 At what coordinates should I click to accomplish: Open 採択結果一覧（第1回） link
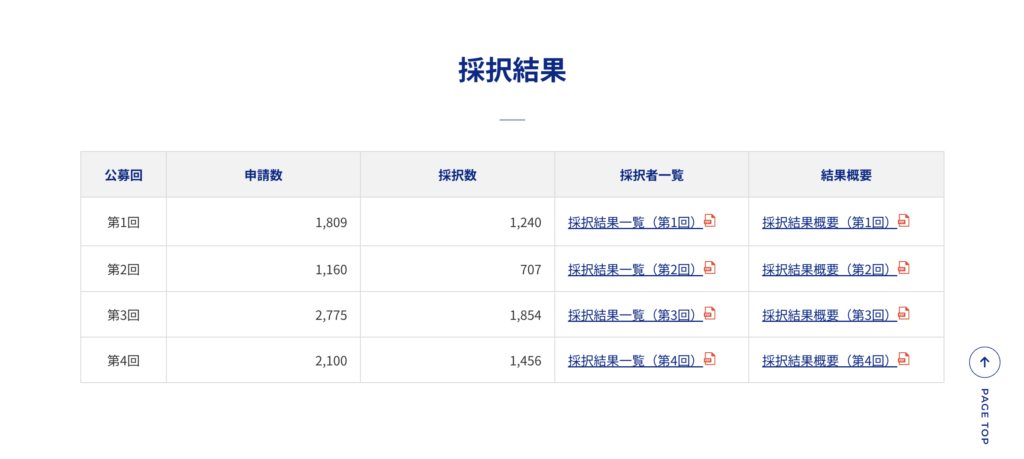click(633, 223)
